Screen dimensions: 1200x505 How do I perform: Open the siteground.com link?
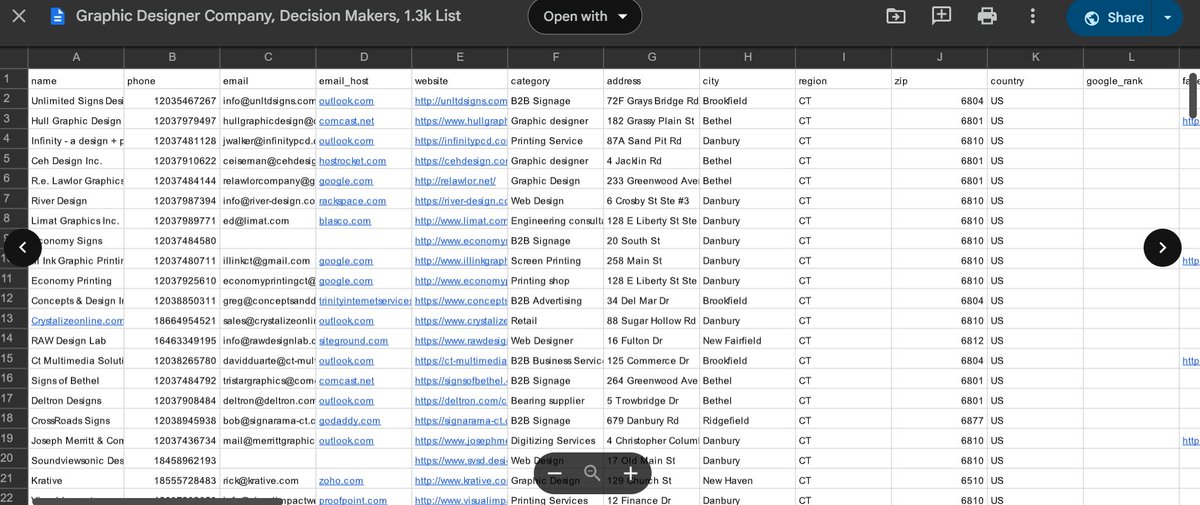click(353, 341)
